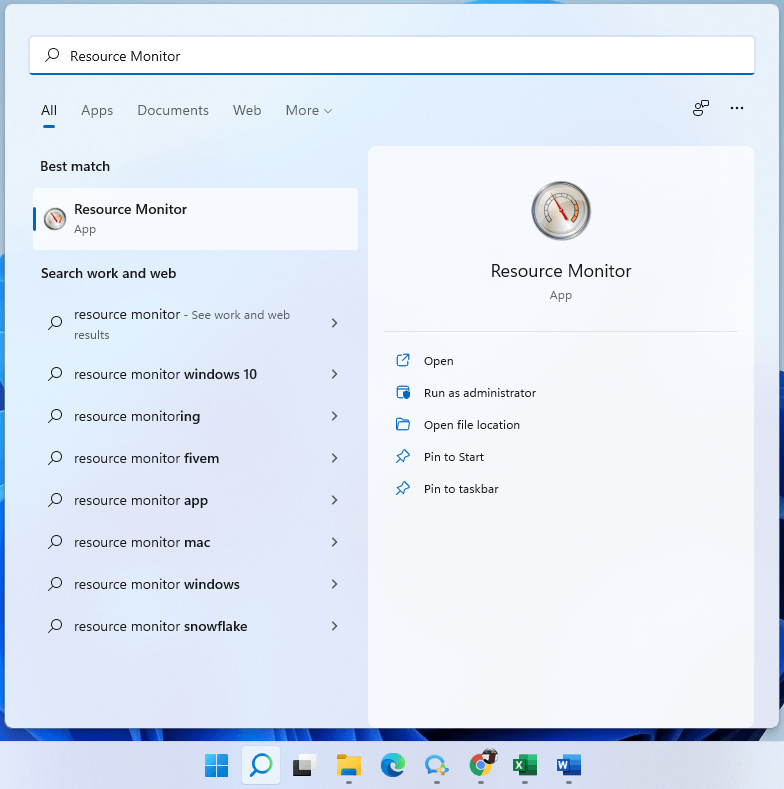
Task: Expand the 'See work and web results' arrow
Action: (x=334, y=323)
